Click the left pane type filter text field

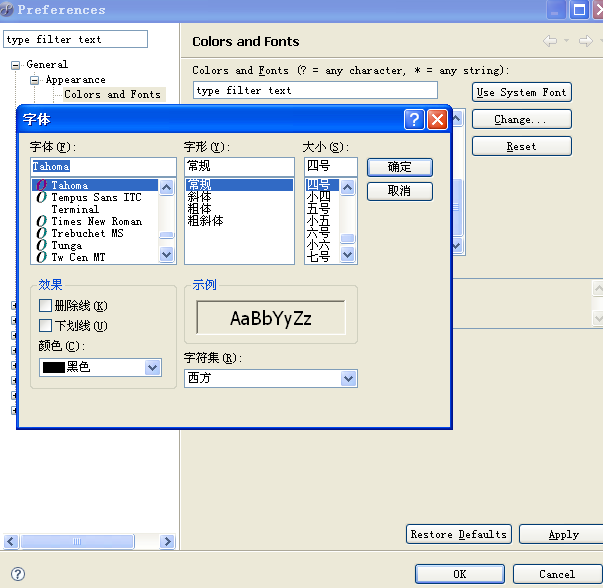[x=75, y=39]
